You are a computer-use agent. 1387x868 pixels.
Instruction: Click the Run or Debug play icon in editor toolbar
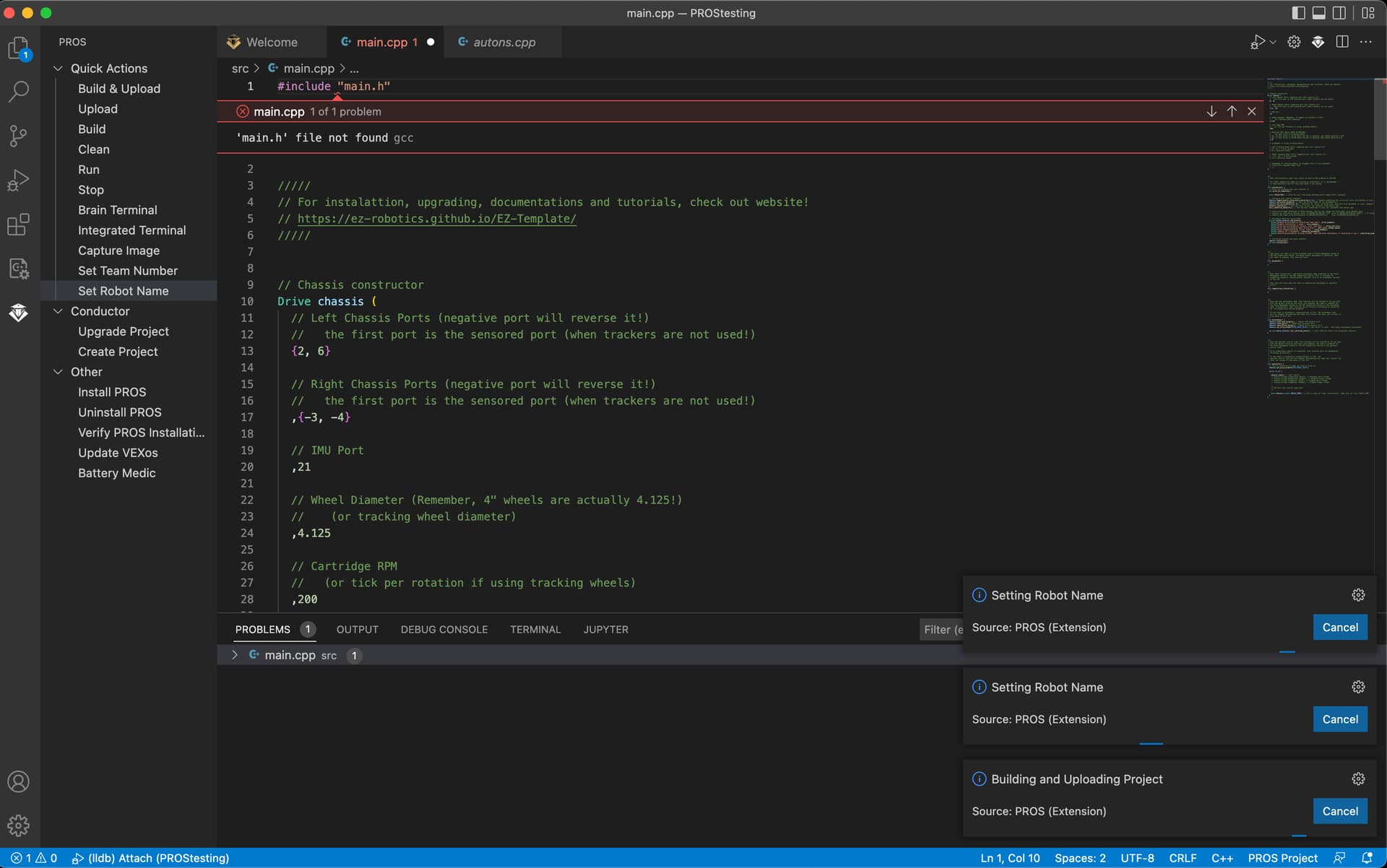click(x=1258, y=42)
